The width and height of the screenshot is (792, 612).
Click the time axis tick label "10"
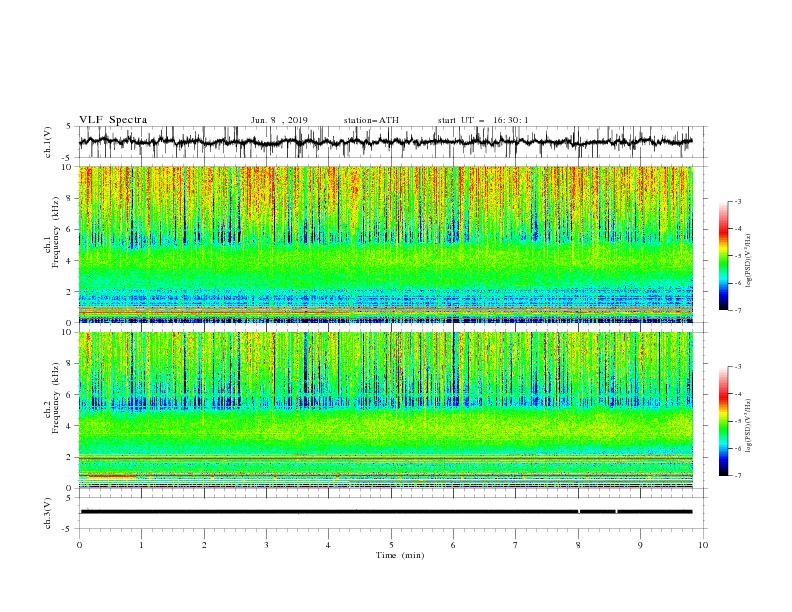point(703,545)
